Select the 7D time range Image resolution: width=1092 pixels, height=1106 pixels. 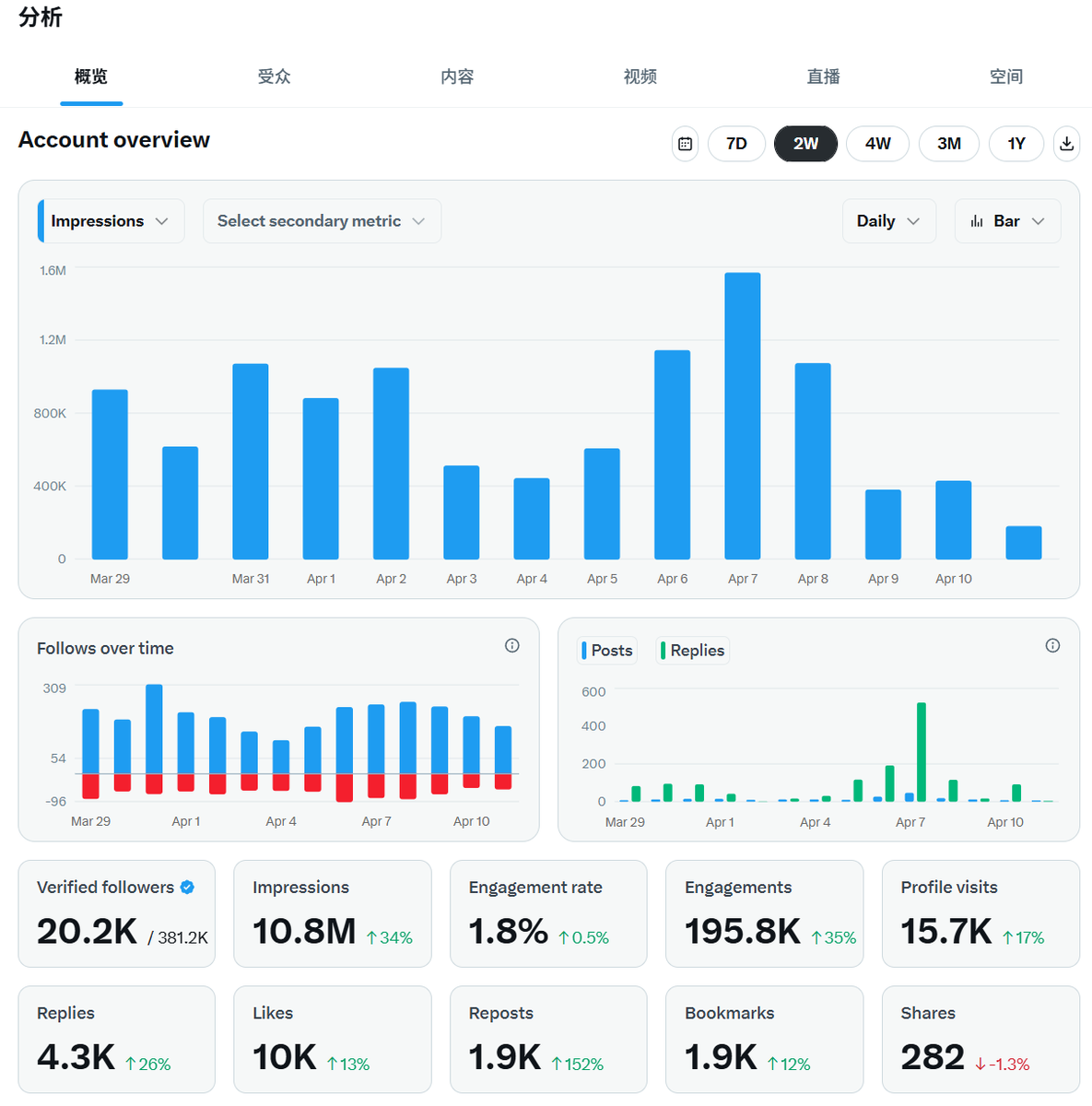[x=736, y=144]
